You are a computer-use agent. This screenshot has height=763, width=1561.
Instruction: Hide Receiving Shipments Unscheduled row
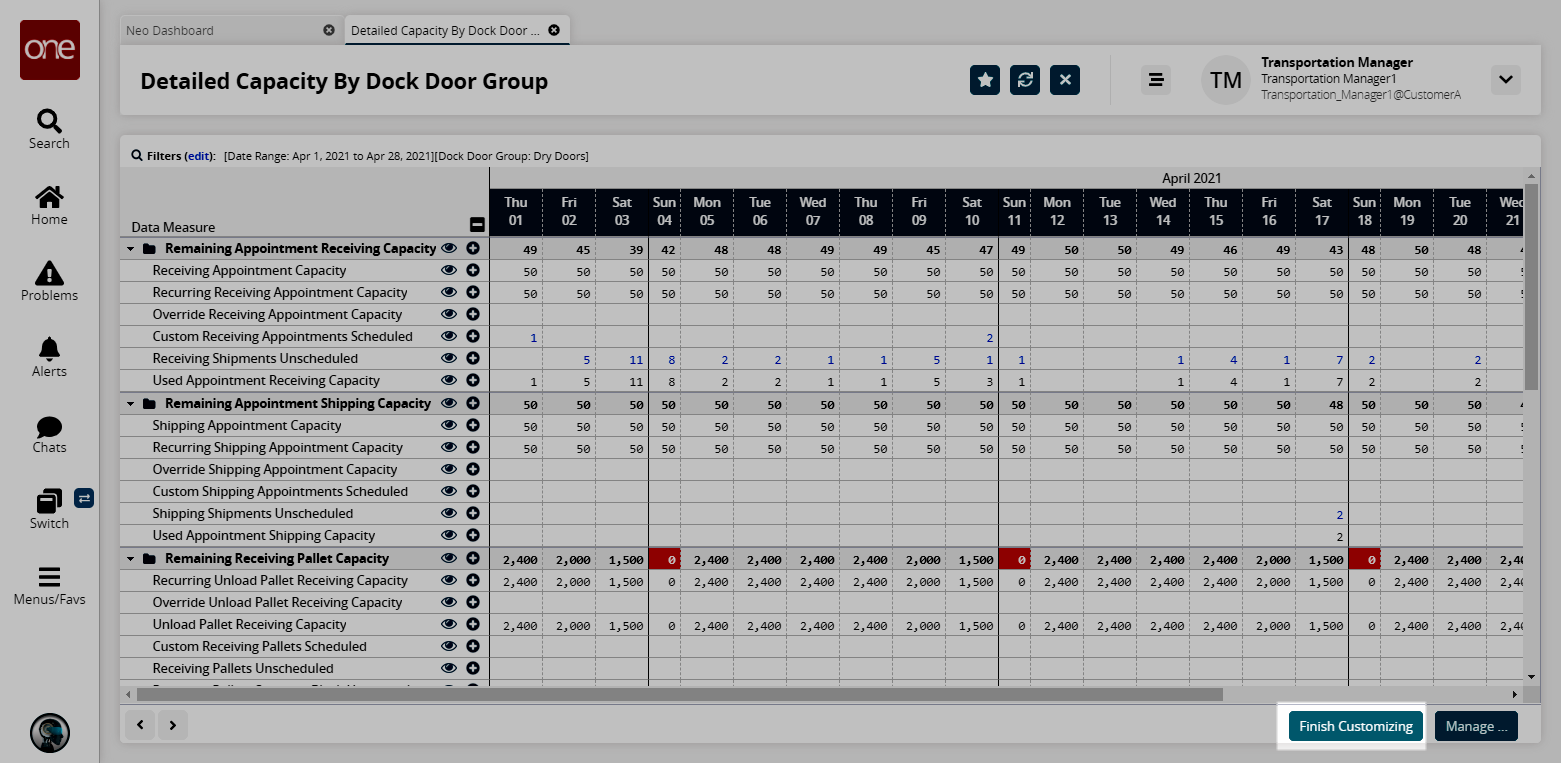449,358
